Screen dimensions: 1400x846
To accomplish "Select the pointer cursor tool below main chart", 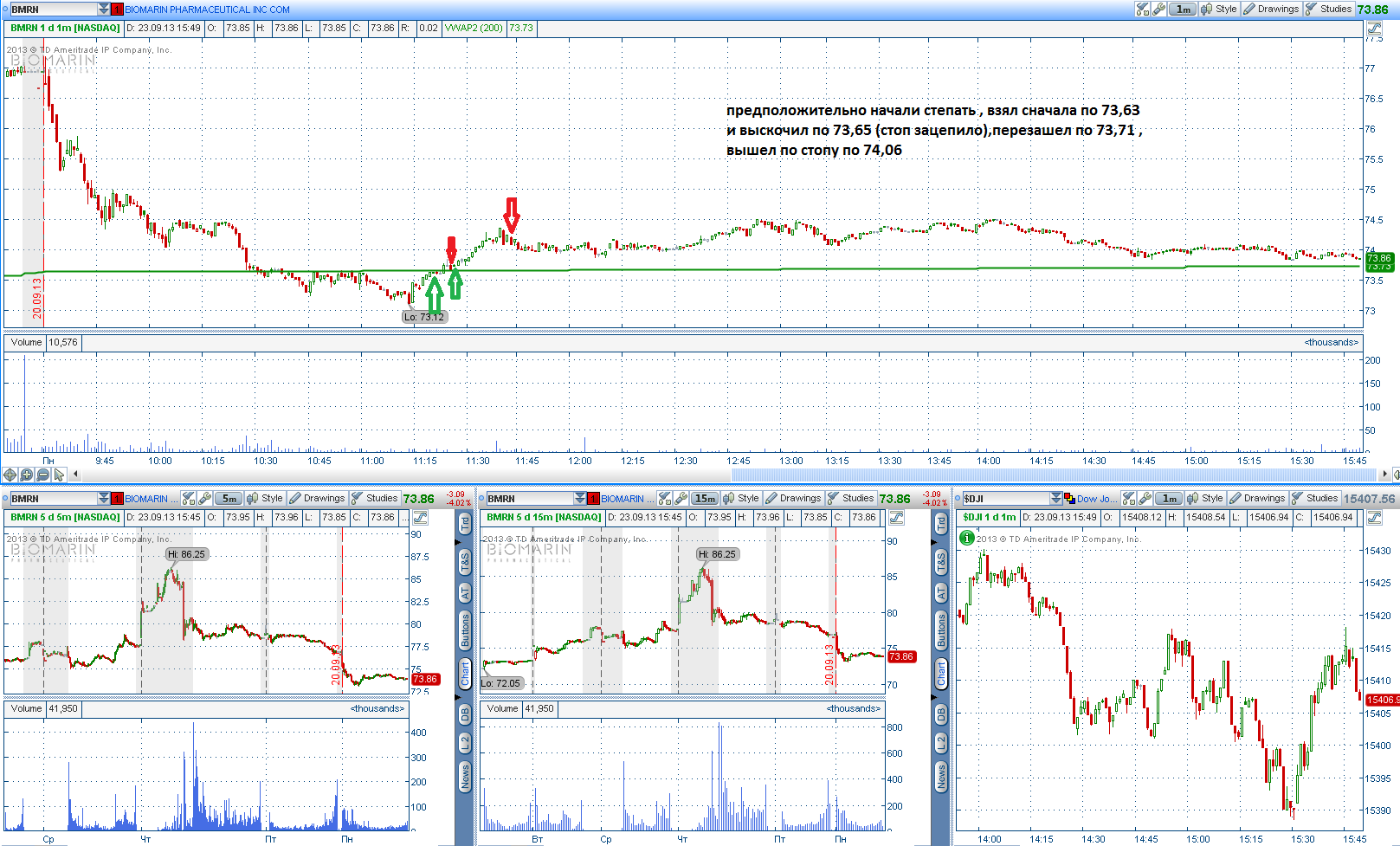I will pos(60,475).
